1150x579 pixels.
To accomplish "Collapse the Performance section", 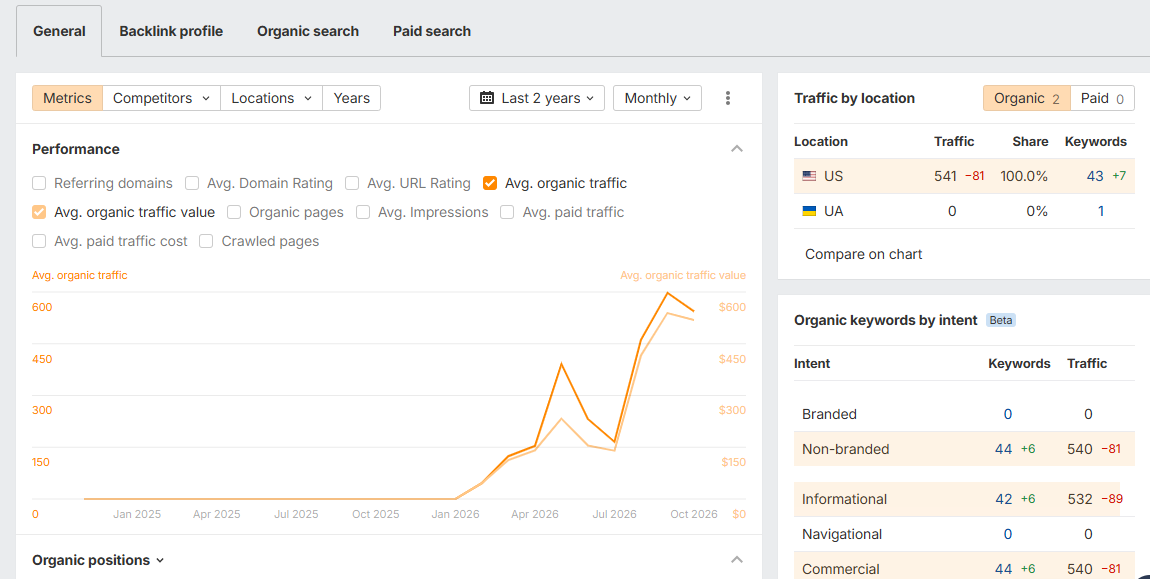I will point(737,149).
